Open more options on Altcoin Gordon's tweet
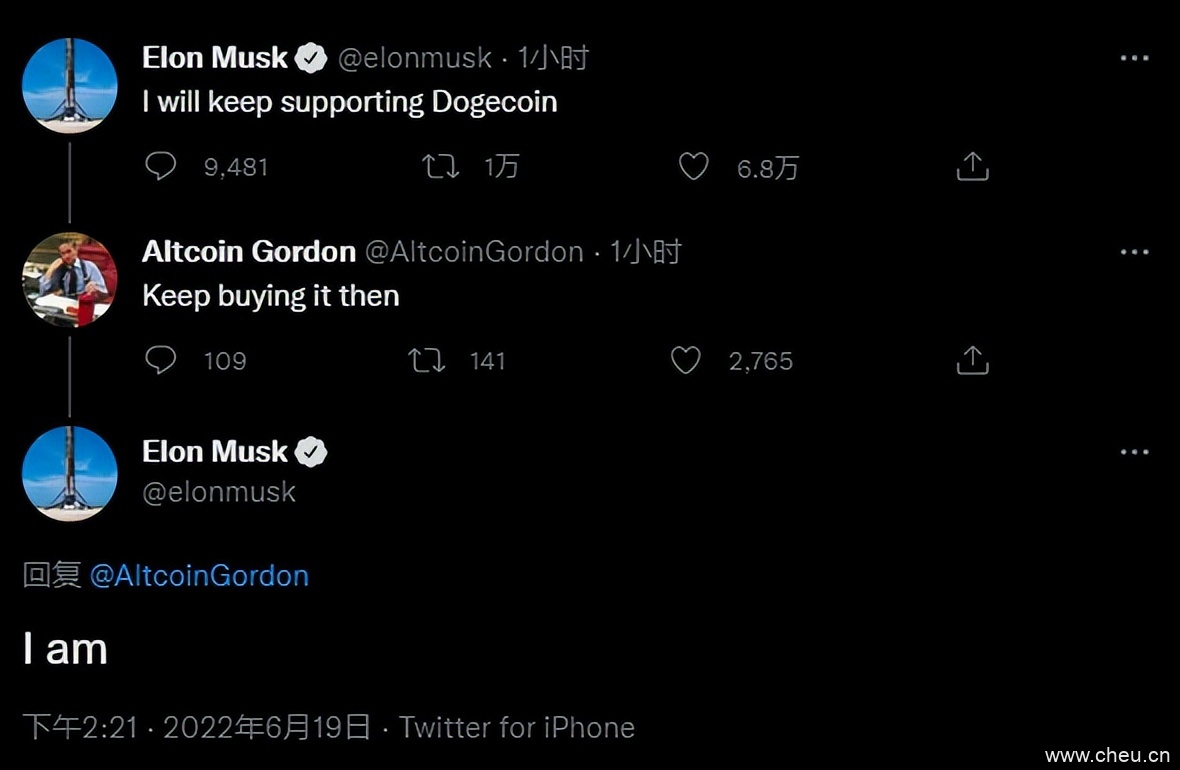 click(x=1134, y=253)
